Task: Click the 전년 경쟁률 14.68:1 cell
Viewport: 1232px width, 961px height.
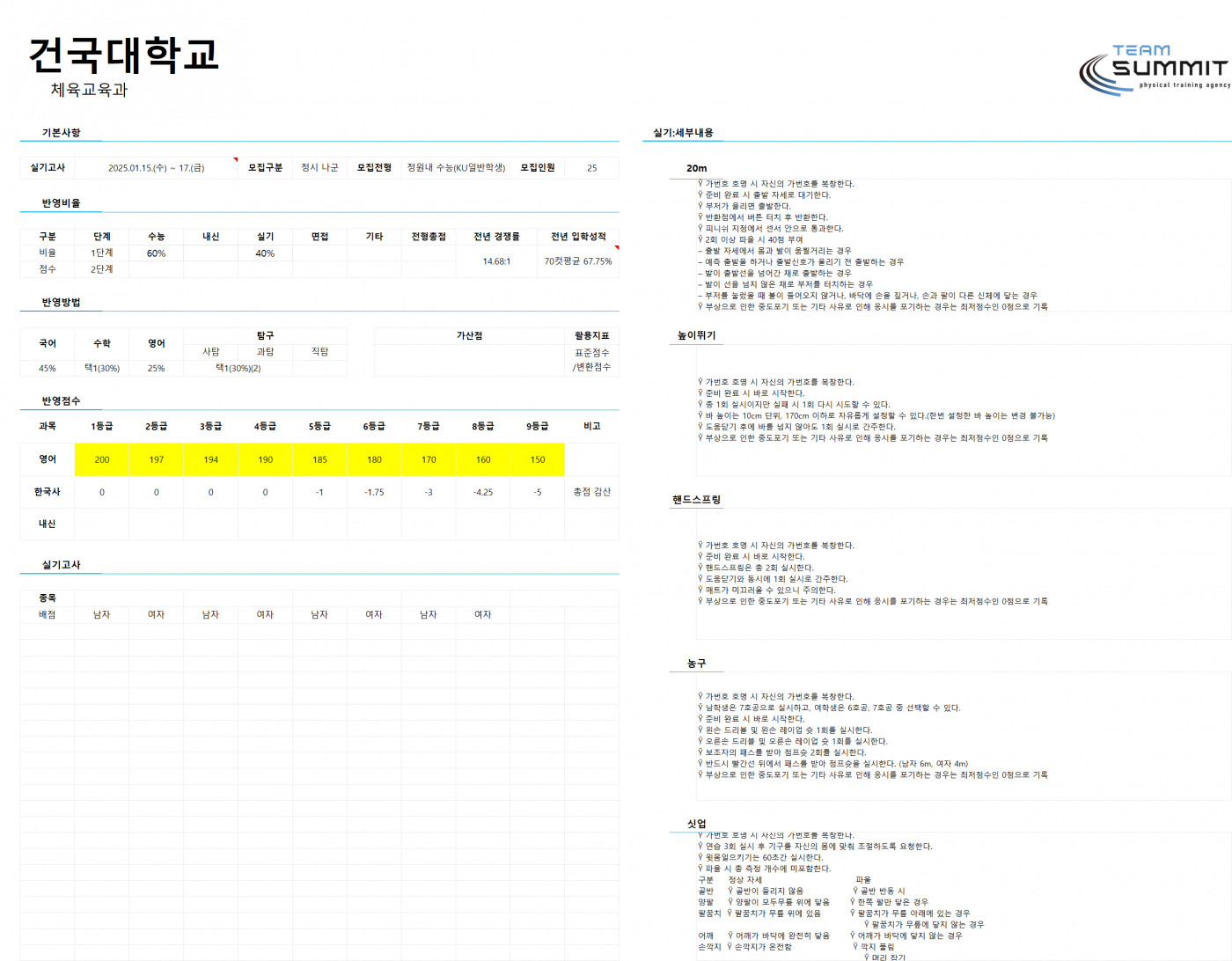Action: (x=496, y=261)
